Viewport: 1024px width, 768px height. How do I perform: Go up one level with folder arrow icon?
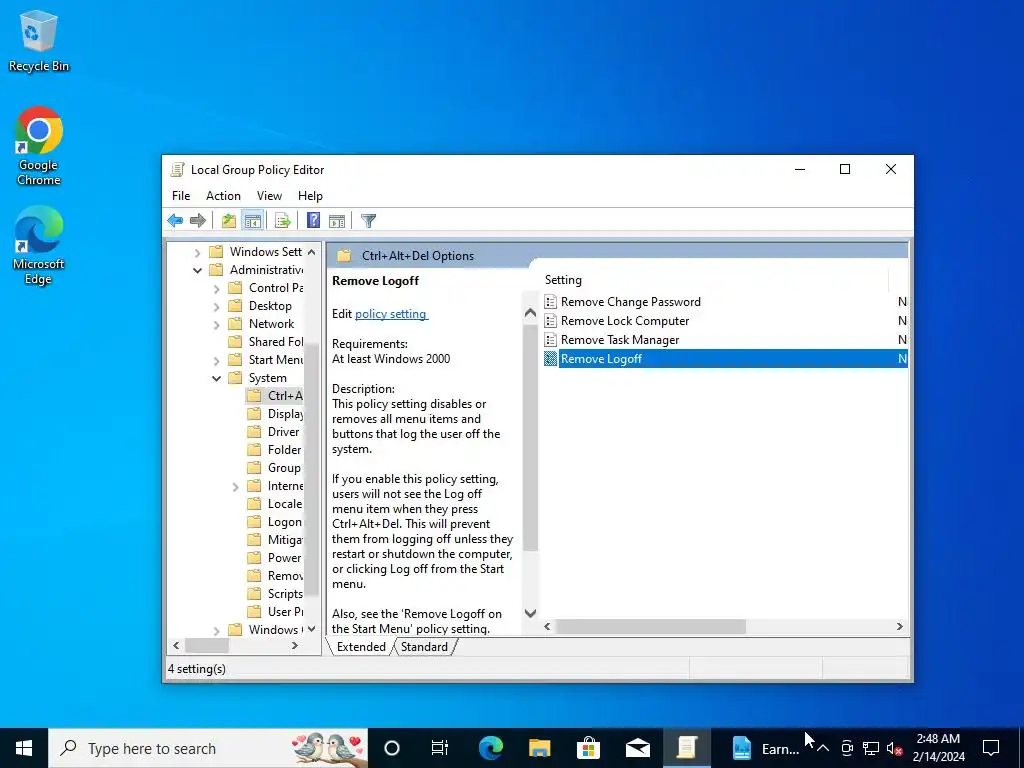229,221
